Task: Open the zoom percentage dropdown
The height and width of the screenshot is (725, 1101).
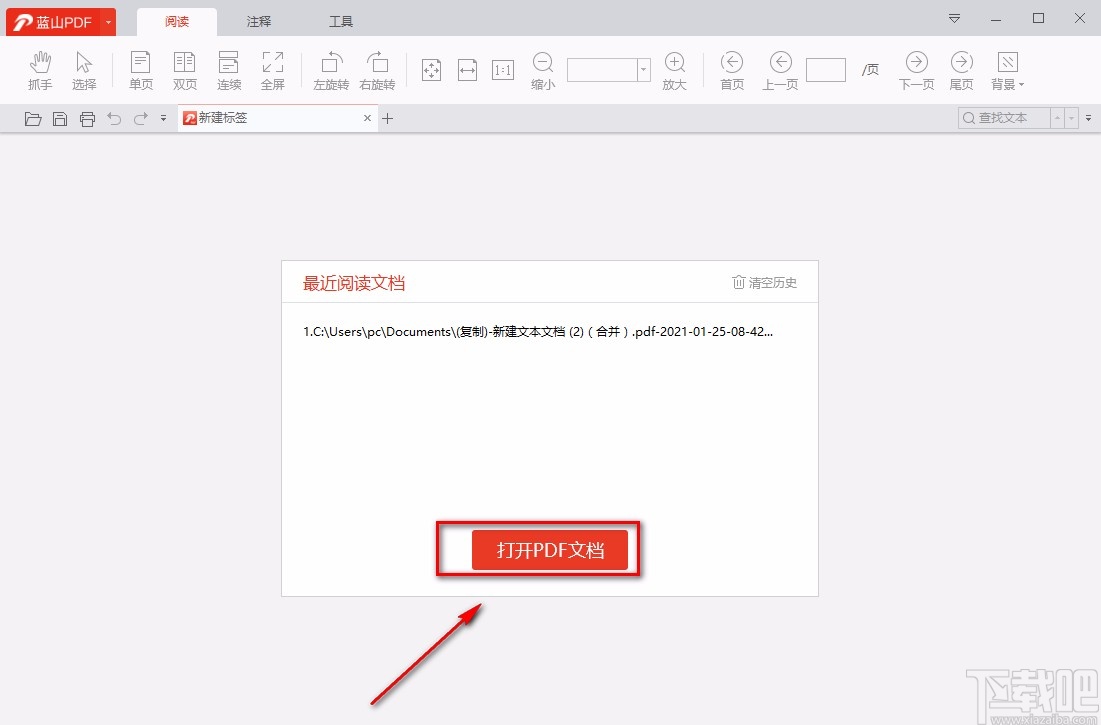Action: (x=643, y=69)
